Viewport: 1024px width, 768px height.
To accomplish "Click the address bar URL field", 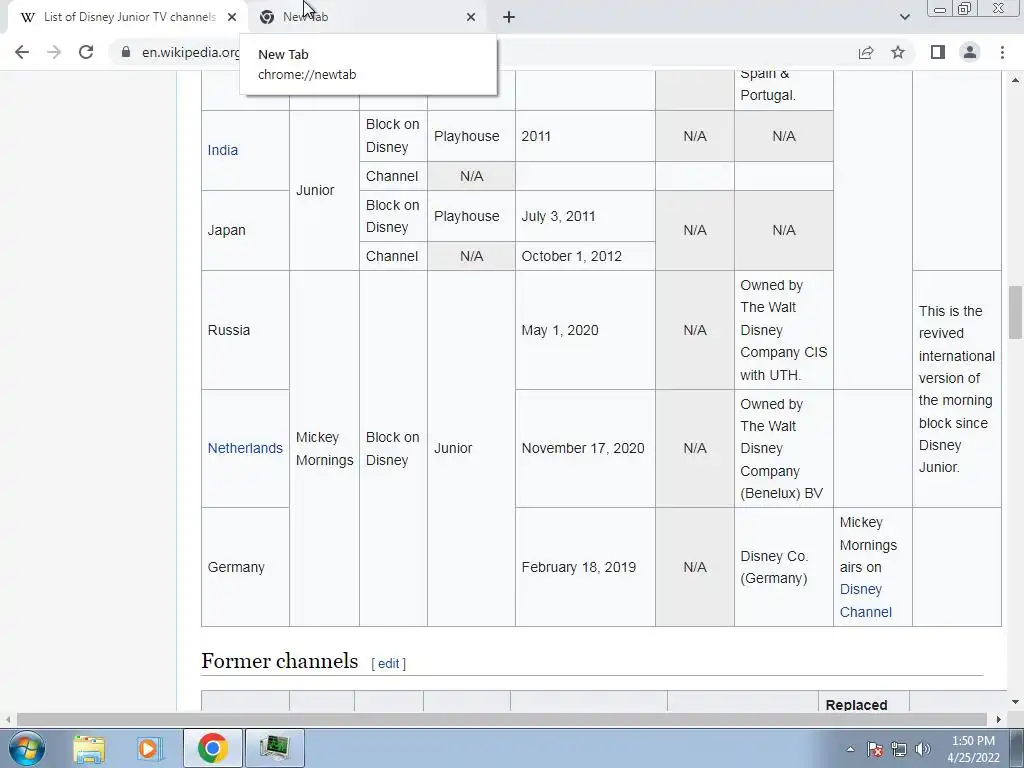I will pos(191,52).
